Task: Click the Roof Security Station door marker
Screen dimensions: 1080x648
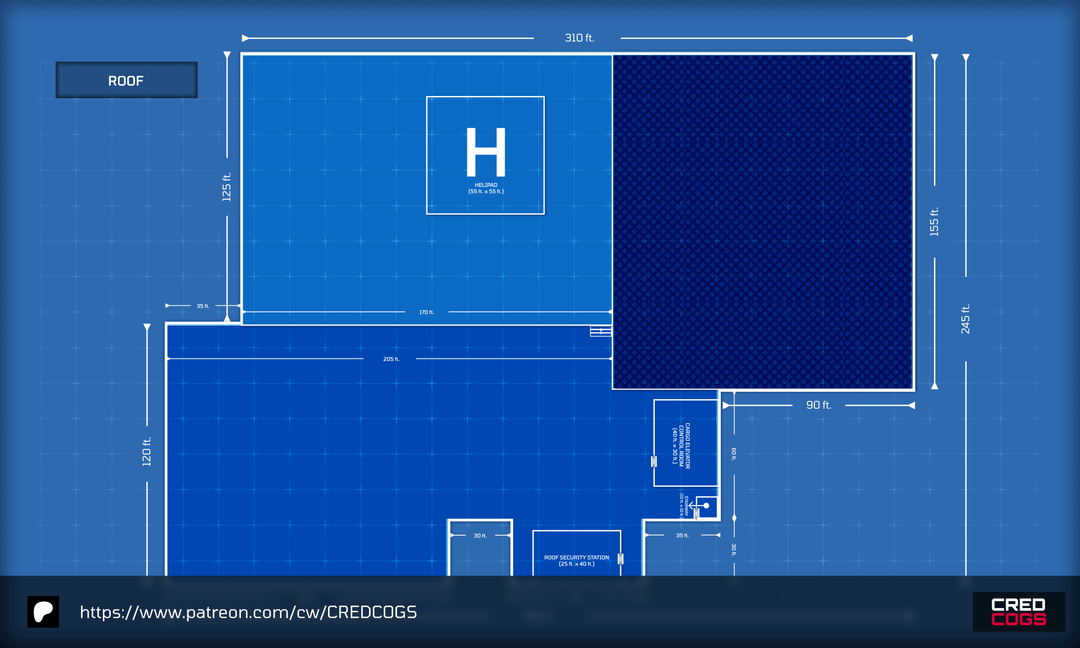Action: click(621, 558)
